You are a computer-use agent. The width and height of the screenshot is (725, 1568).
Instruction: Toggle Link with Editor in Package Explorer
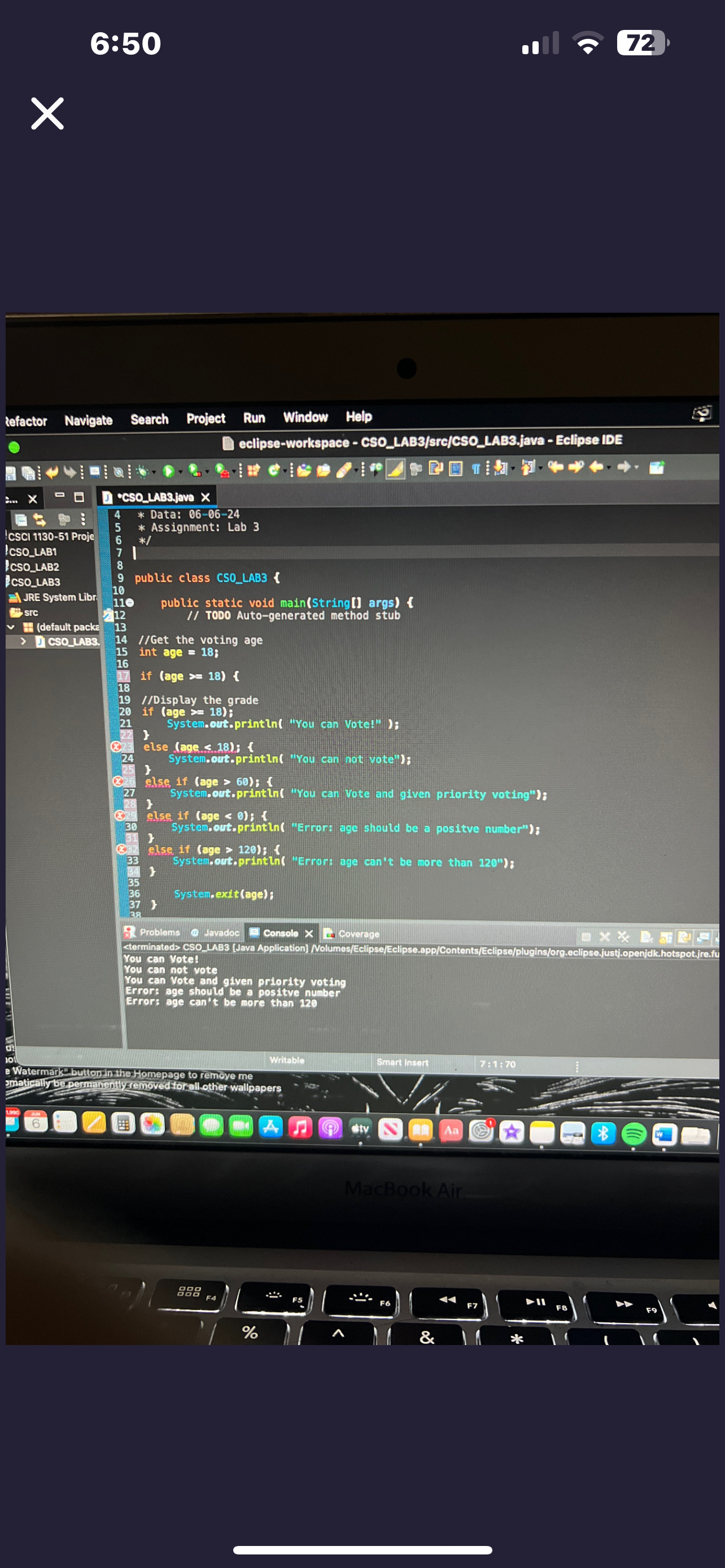tap(39, 520)
